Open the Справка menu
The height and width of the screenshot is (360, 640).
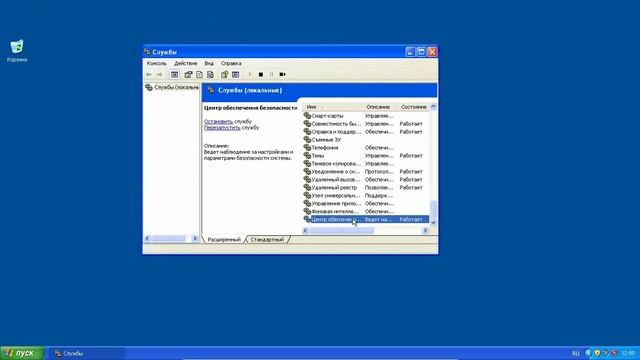coord(231,63)
